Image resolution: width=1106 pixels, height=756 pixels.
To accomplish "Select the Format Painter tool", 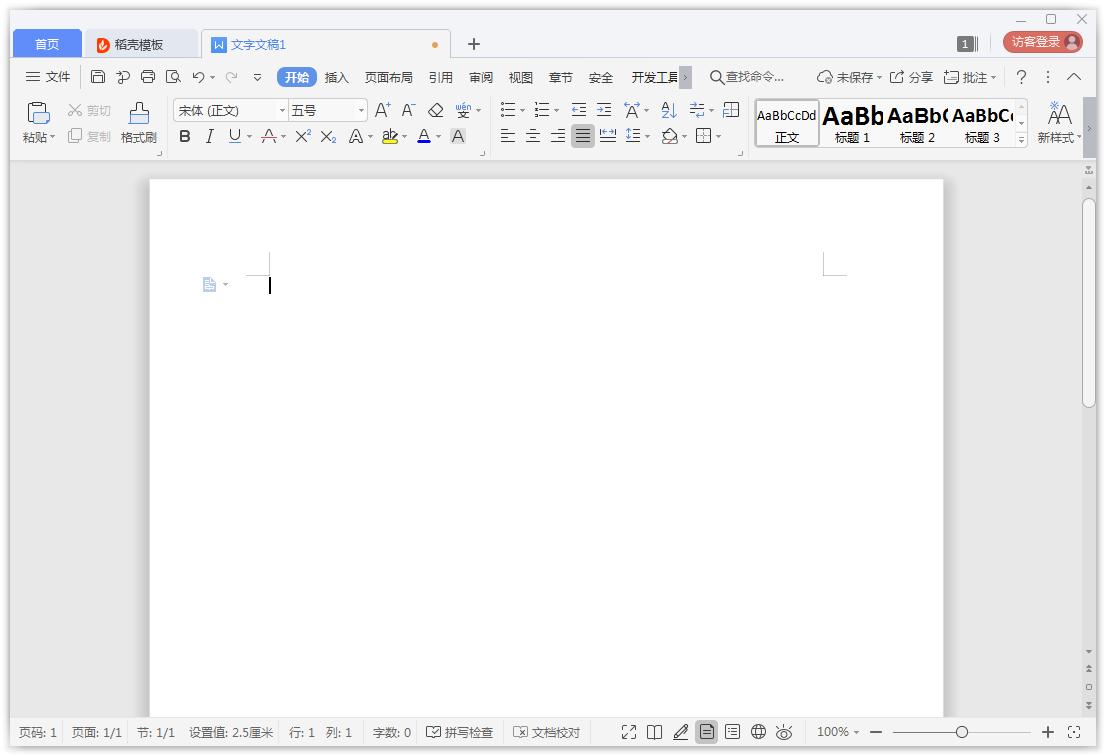I will [139, 122].
